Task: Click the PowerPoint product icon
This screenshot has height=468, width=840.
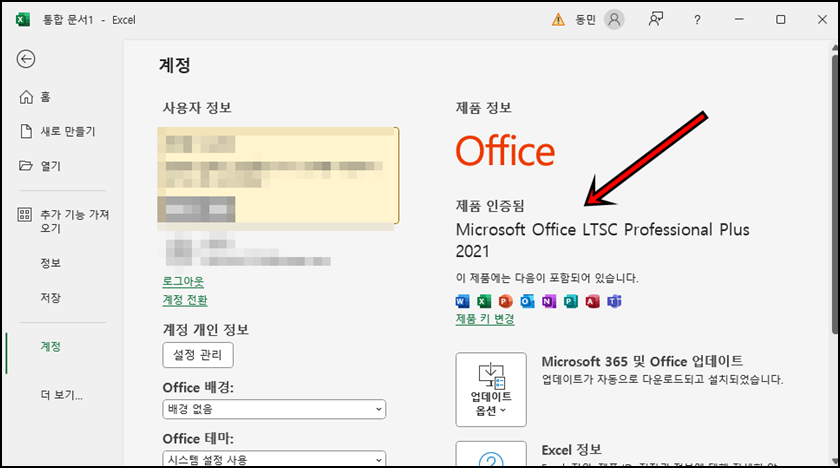Action: pos(505,301)
